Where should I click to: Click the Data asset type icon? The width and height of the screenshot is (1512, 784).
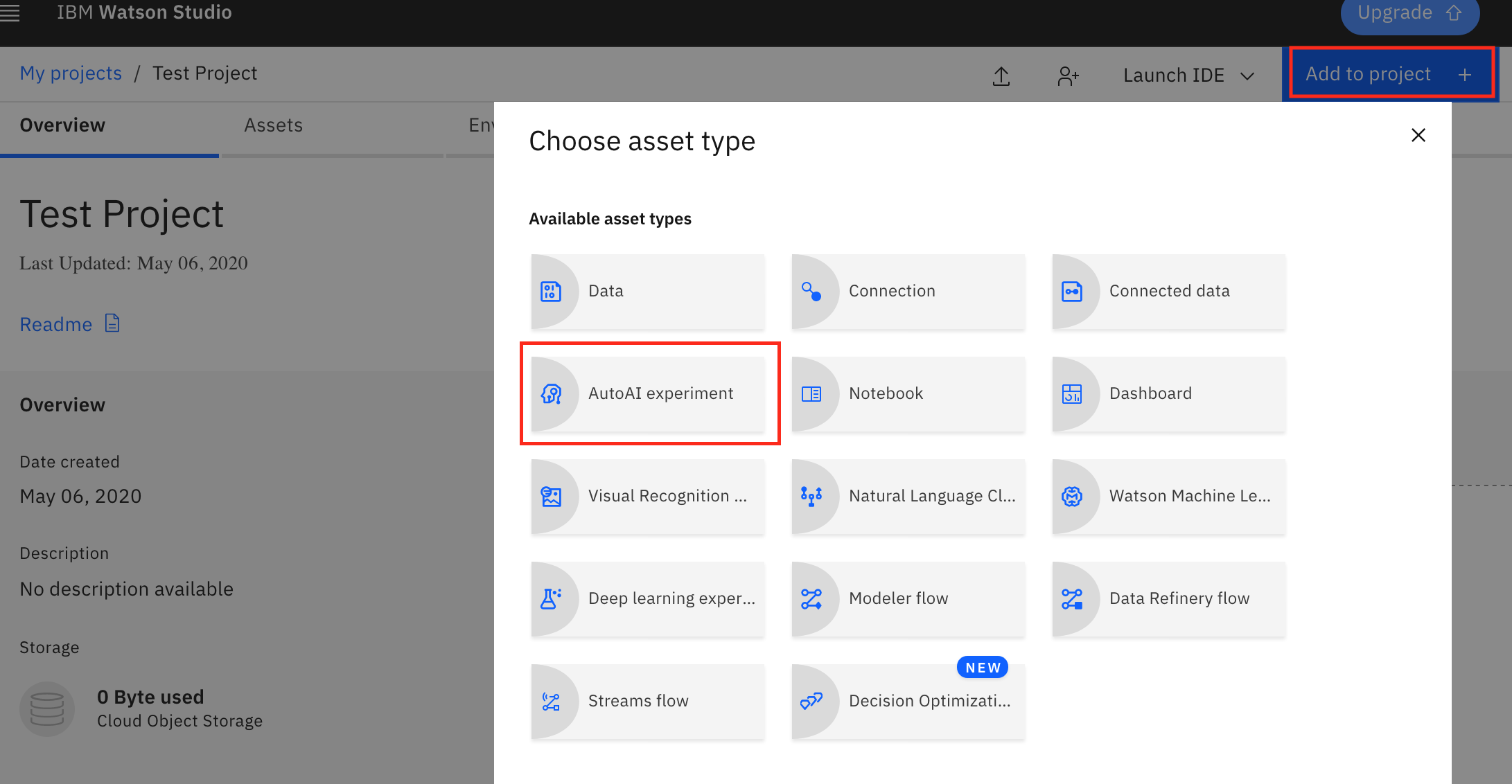[x=551, y=292]
